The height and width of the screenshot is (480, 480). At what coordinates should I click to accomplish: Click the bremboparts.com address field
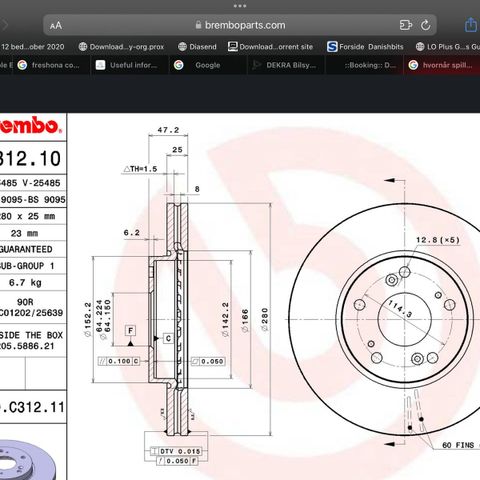pos(240,25)
